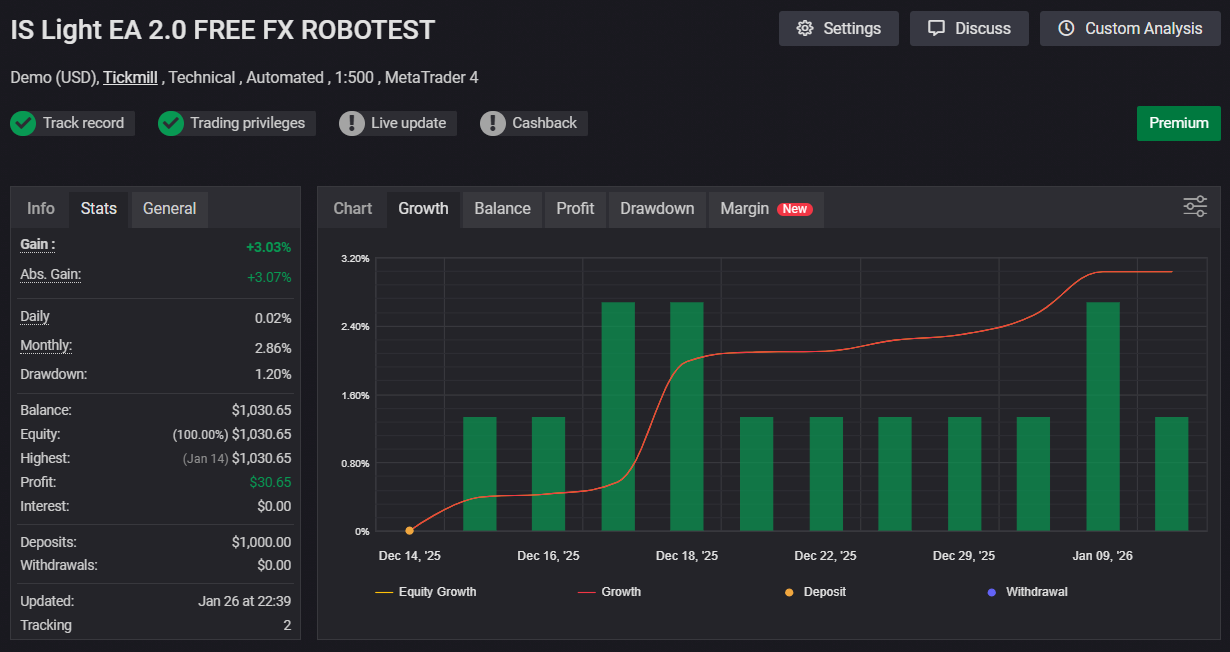Click green checkmark beside Trading privileges
The width and height of the screenshot is (1230, 652).
(171, 123)
